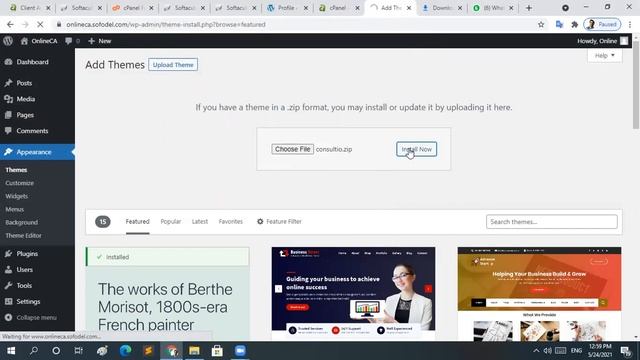Open Cortana circle on taskbar
Viewport: 640px width, 360px height.
point(56,351)
